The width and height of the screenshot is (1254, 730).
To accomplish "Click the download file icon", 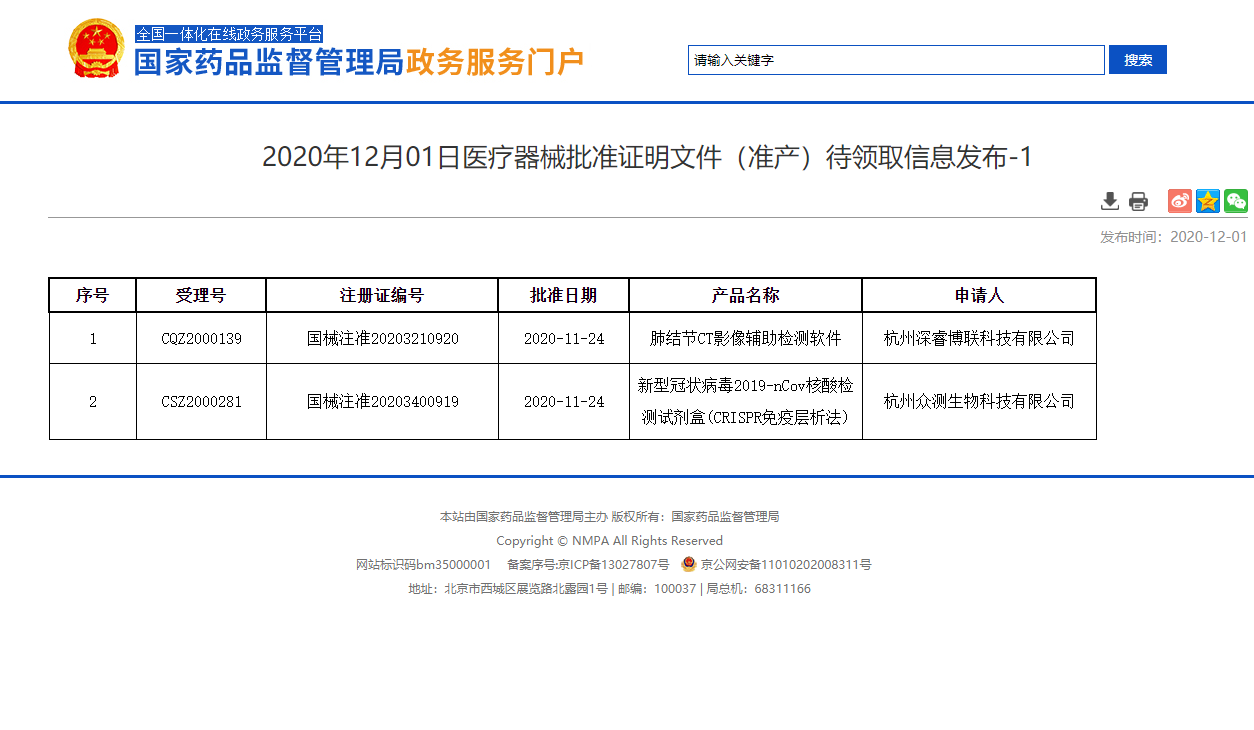I will point(1109,201).
